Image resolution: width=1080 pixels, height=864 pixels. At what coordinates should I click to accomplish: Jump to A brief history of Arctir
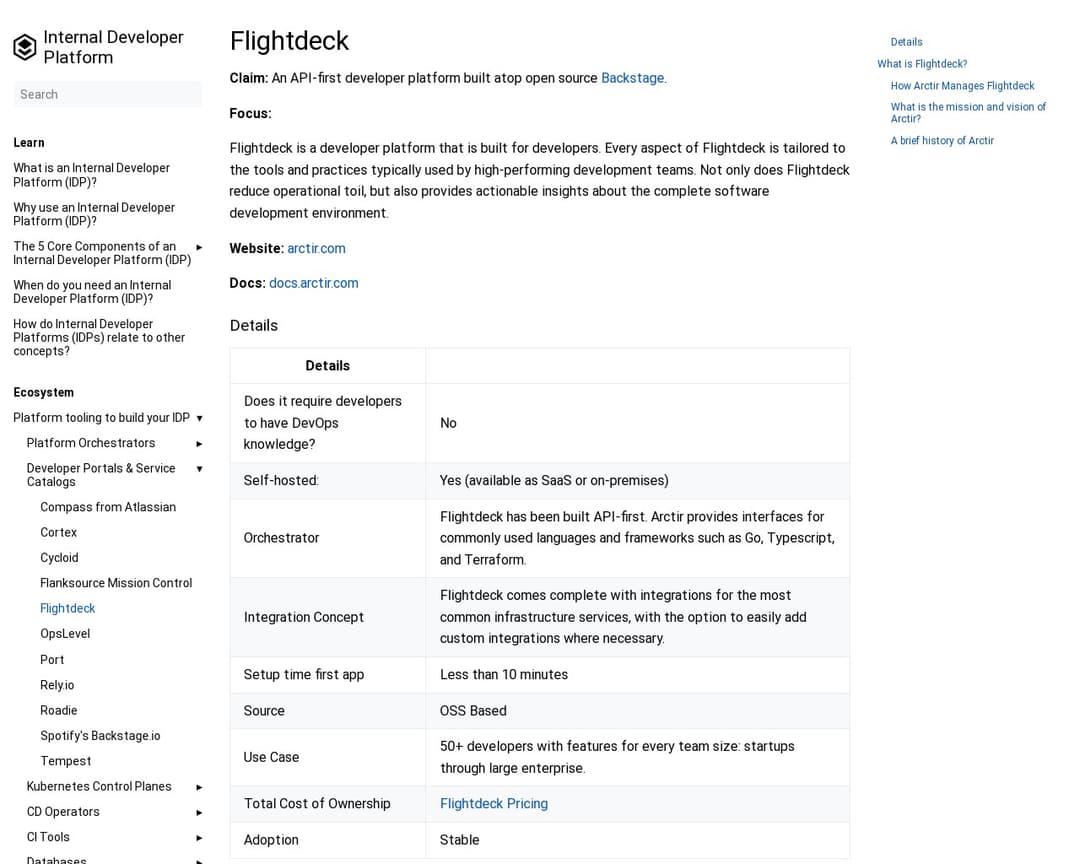942,141
